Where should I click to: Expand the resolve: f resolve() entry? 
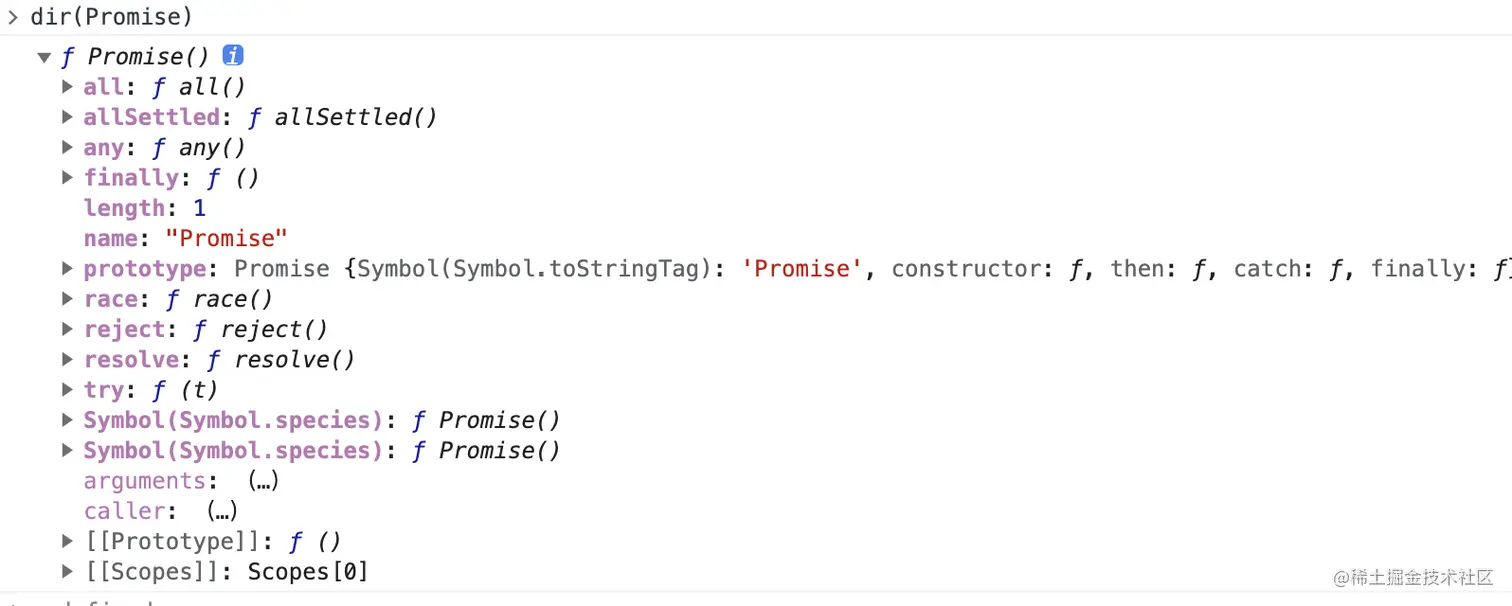click(x=67, y=359)
